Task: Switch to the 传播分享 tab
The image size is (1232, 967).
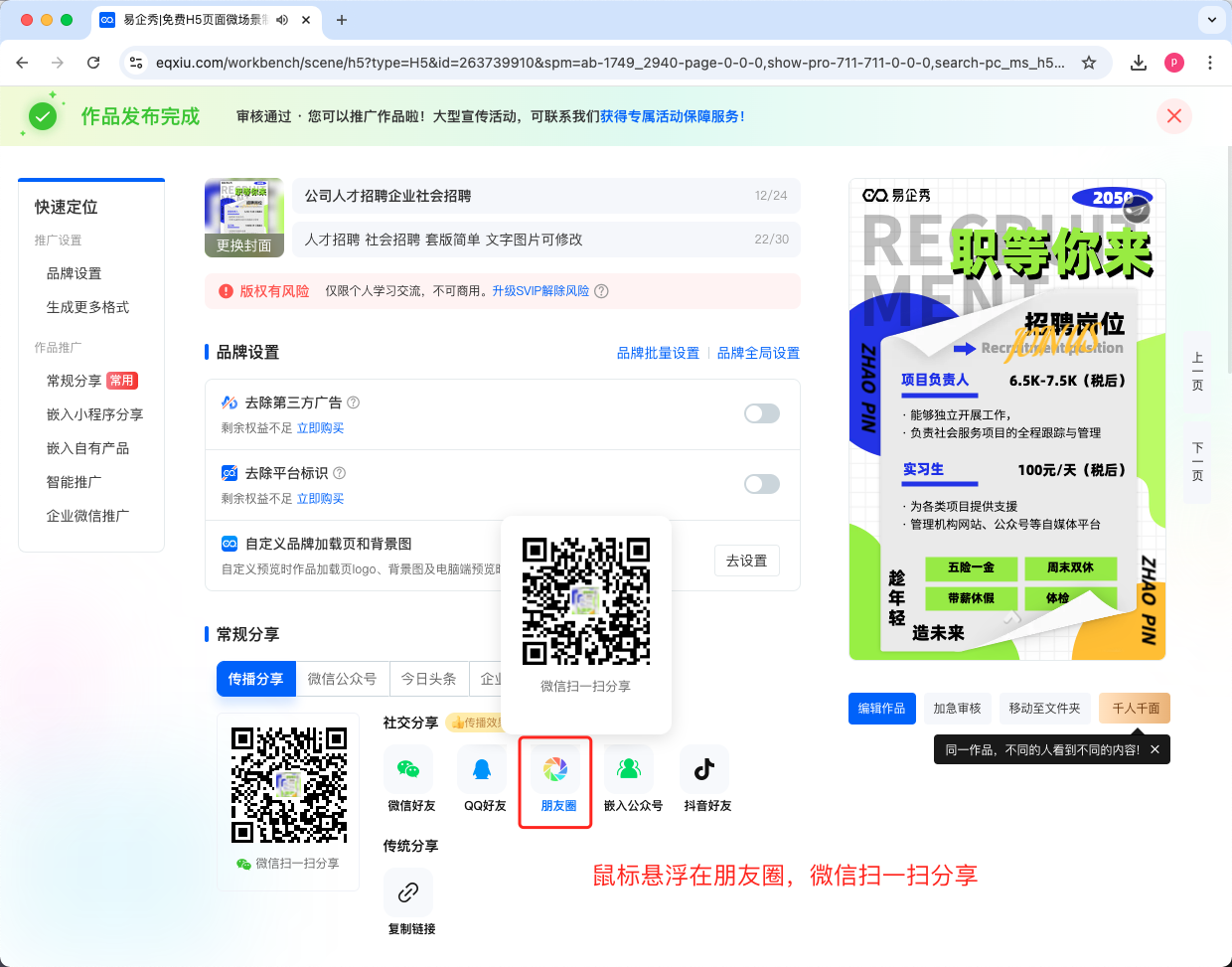Action: (255, 679)
